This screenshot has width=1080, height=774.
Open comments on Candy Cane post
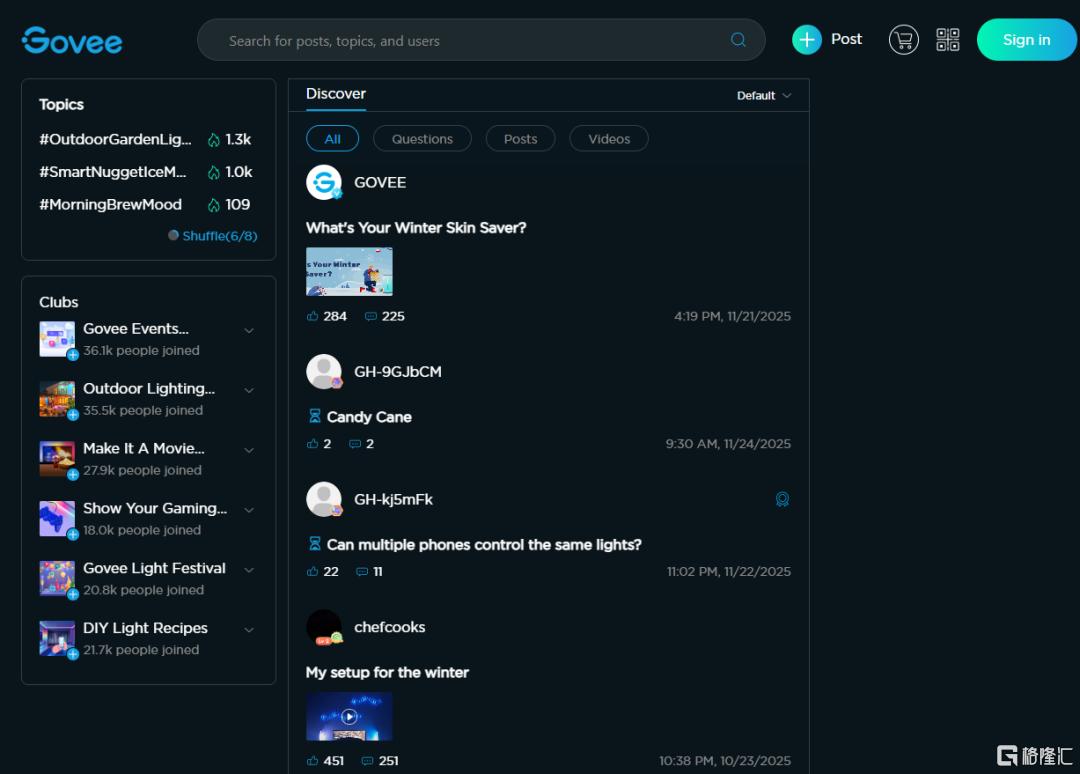coord(355,444)
